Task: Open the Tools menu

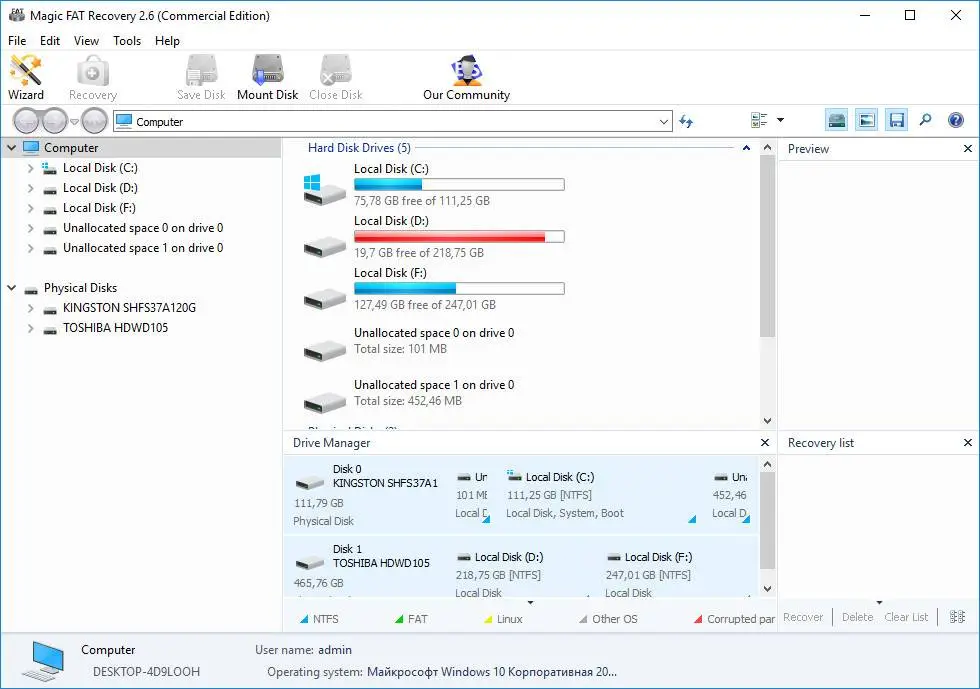Action: (127, 41)
